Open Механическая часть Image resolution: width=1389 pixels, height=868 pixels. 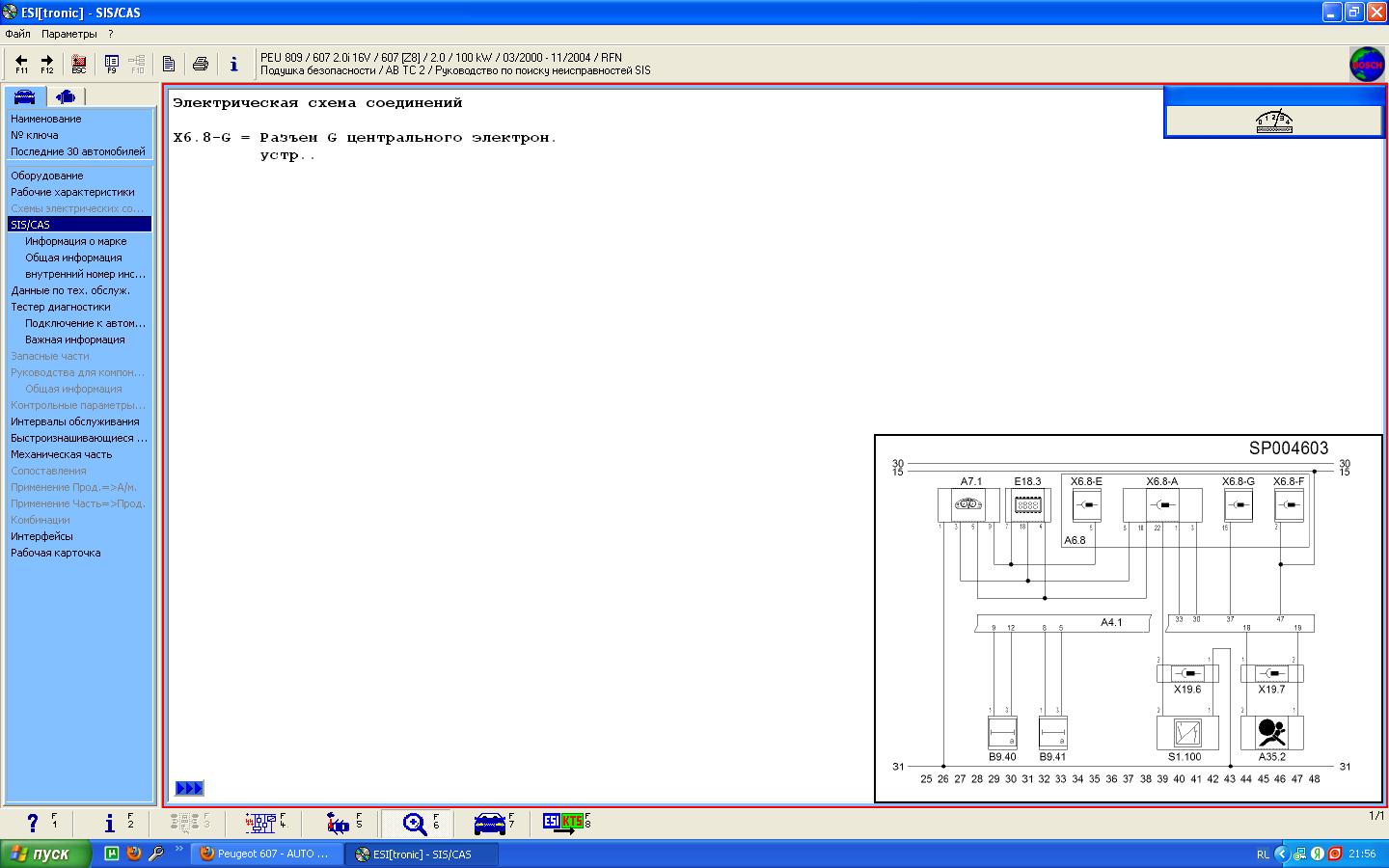coord(62,454)
